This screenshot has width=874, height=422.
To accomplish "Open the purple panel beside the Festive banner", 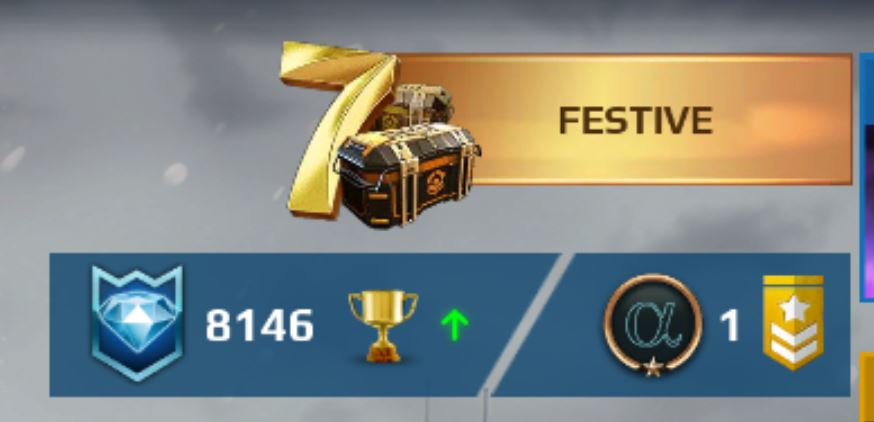I will (867, 178).
